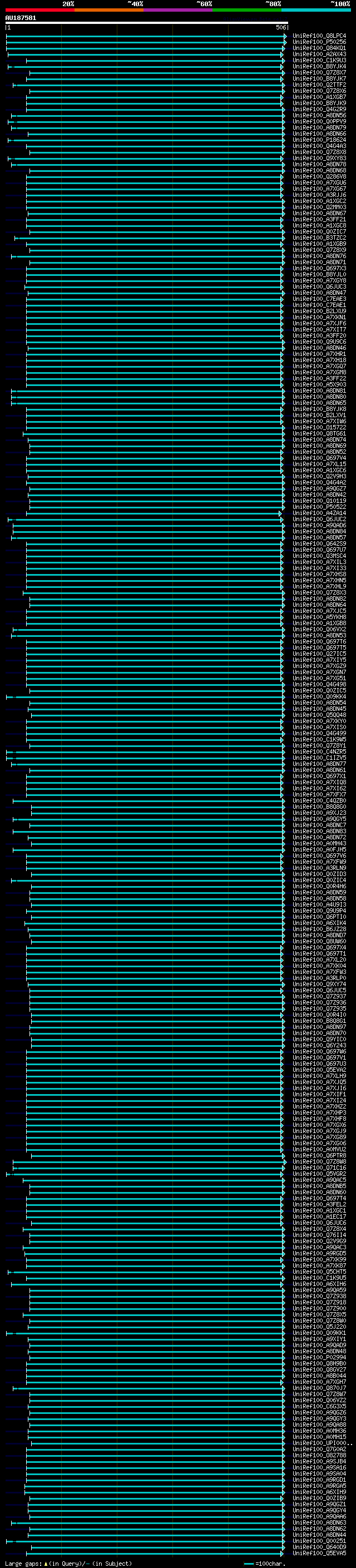Select the UniRef100_Q2TTF2 label
The width and height of the screenshot is (356, 1568).
coord(319,85)
